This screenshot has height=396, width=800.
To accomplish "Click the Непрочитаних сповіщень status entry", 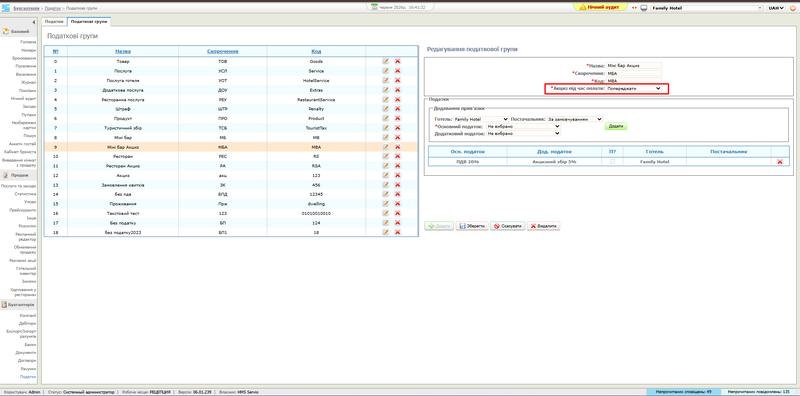I will click(x=683, y=392).
